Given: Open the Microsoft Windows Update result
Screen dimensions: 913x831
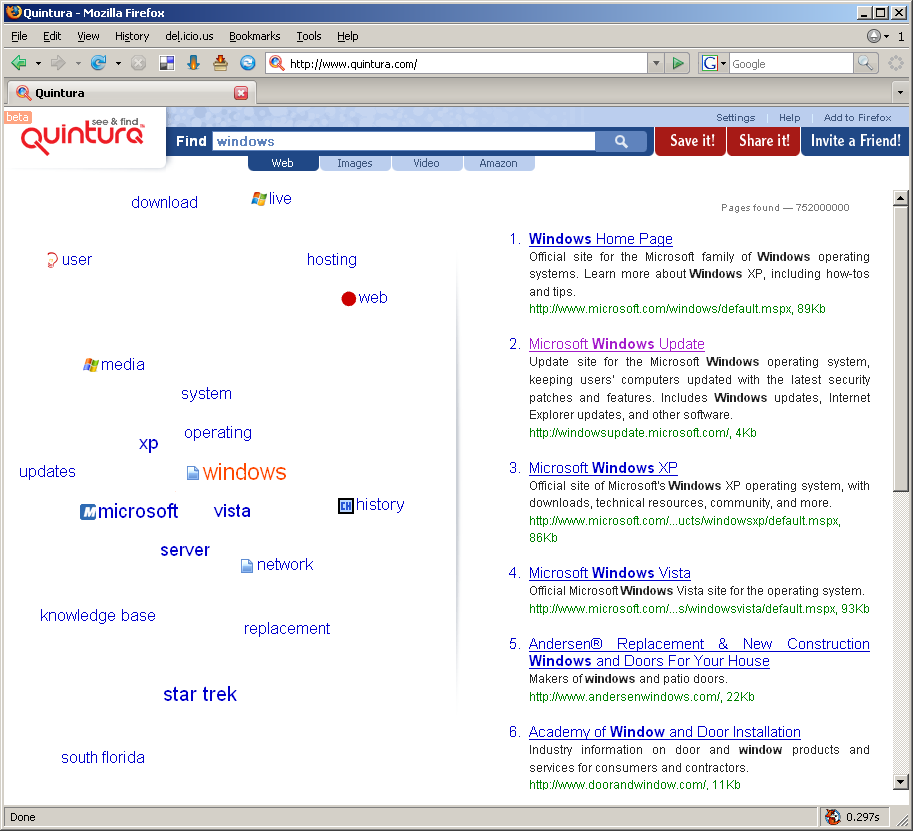Looking at the screenshot, I should [x=617, y=344].
